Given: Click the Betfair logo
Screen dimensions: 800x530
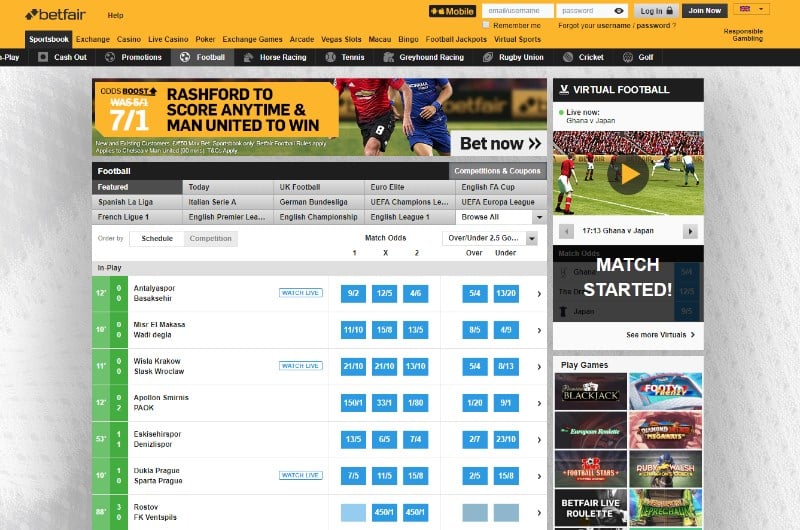Looking at the screenshot, I should 55,15.
